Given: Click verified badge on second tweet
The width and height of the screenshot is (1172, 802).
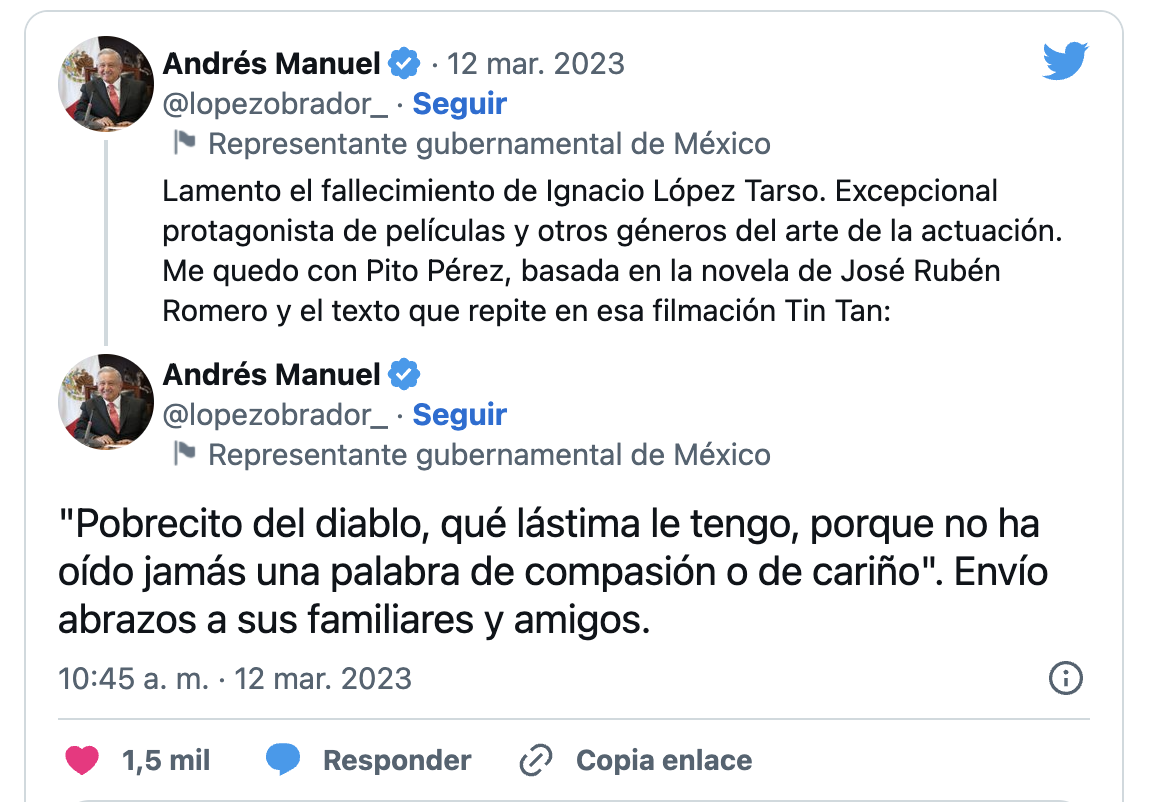Looking at the screenshot, I should 404,375.
